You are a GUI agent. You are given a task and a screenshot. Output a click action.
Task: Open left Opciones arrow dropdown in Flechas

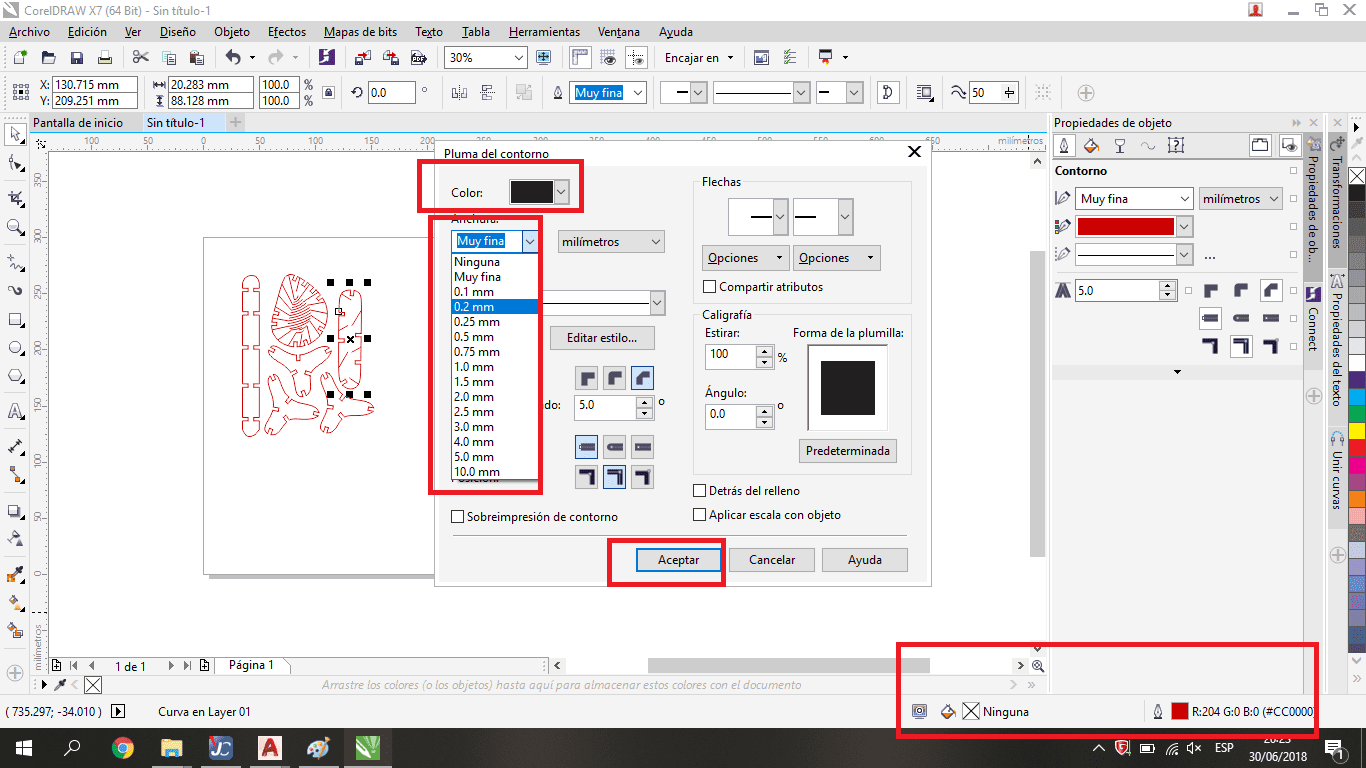[745, 258]
